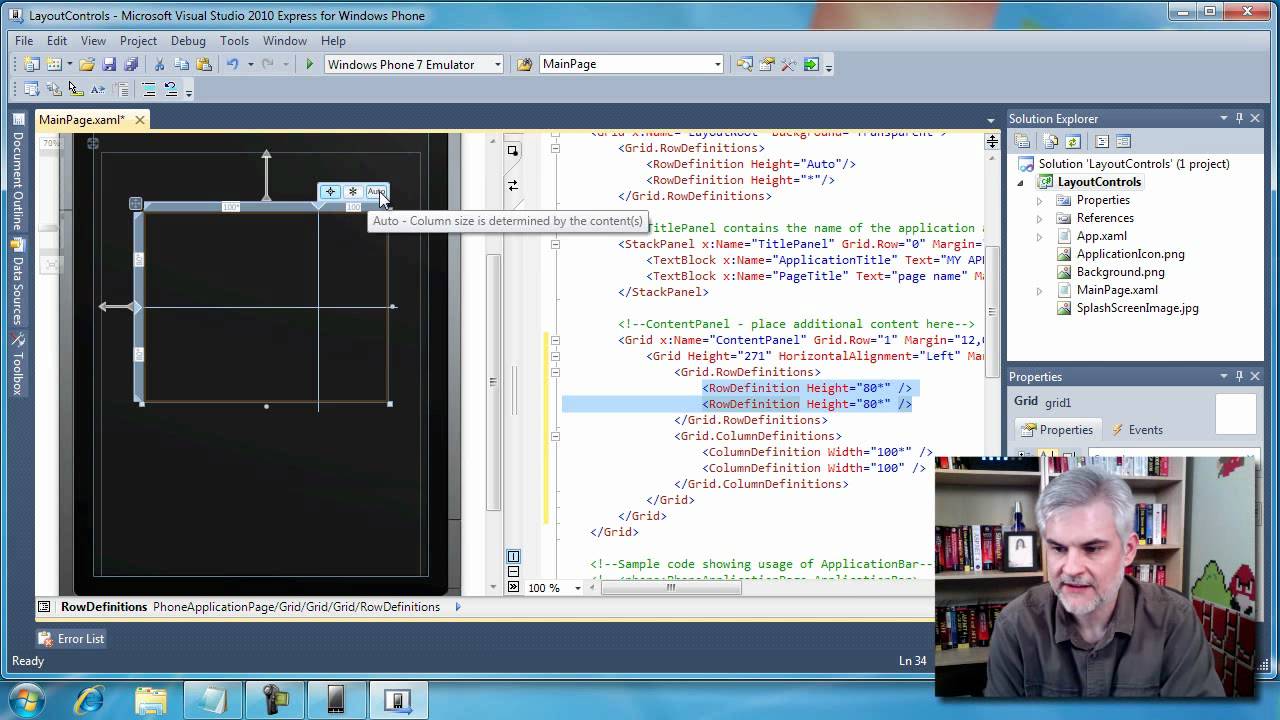This screenshot has height=720, width=1280.
Task: Click the Refresh icon in Solution Explorer
Action: [1073, 141]
